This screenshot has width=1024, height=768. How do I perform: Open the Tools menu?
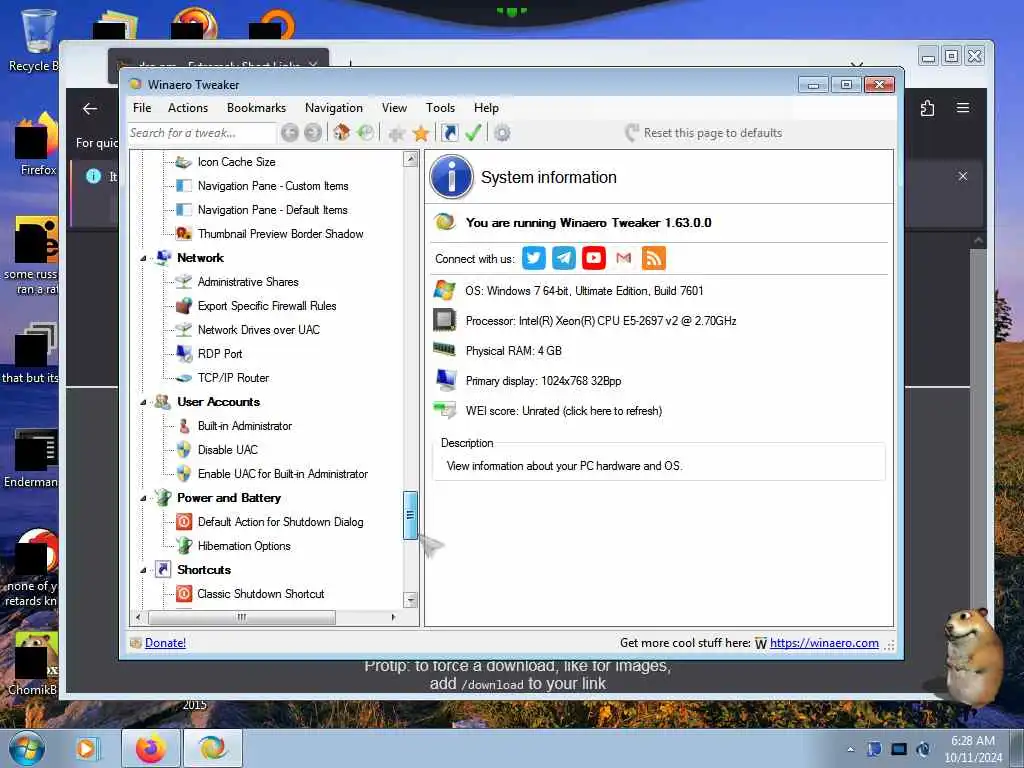(440, 108)
